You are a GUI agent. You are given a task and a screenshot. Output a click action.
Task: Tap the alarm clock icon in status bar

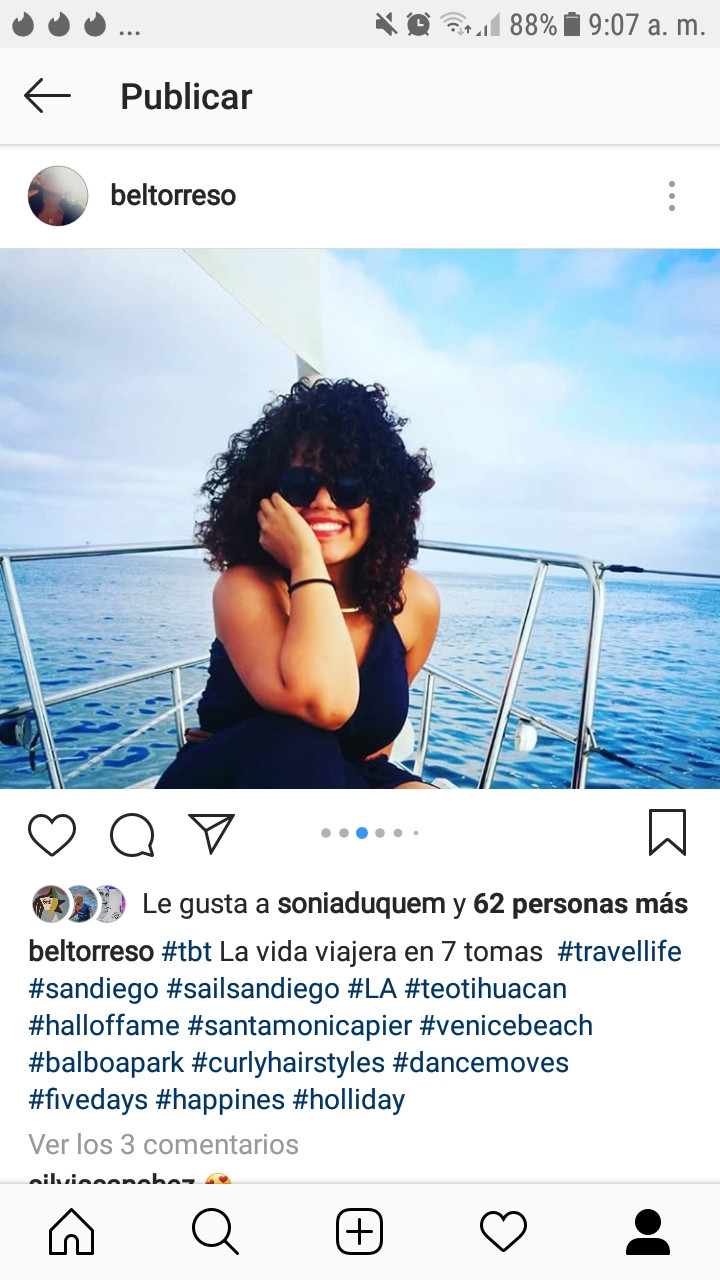tap(419, 24)
